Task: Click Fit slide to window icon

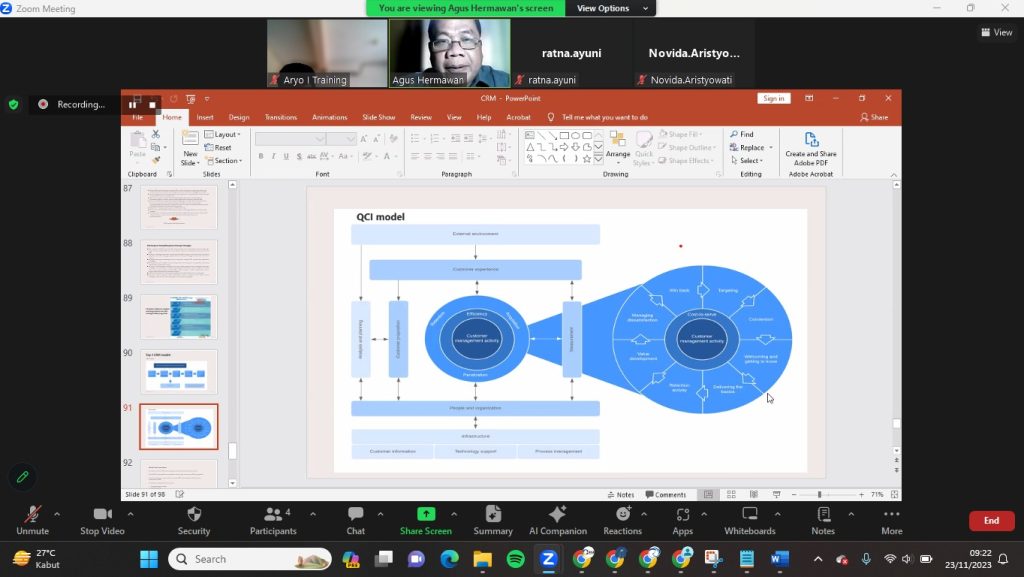Action: click(894, 495)
